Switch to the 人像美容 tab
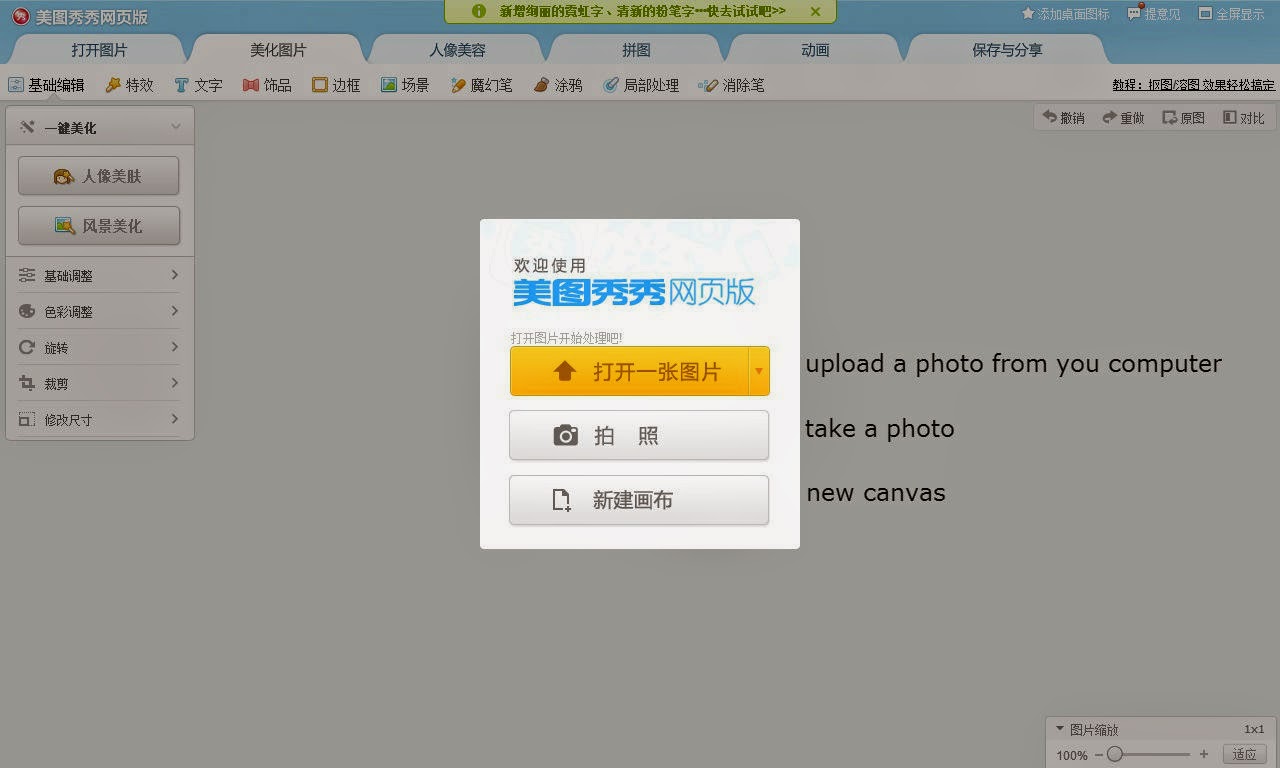 [456, 48]
